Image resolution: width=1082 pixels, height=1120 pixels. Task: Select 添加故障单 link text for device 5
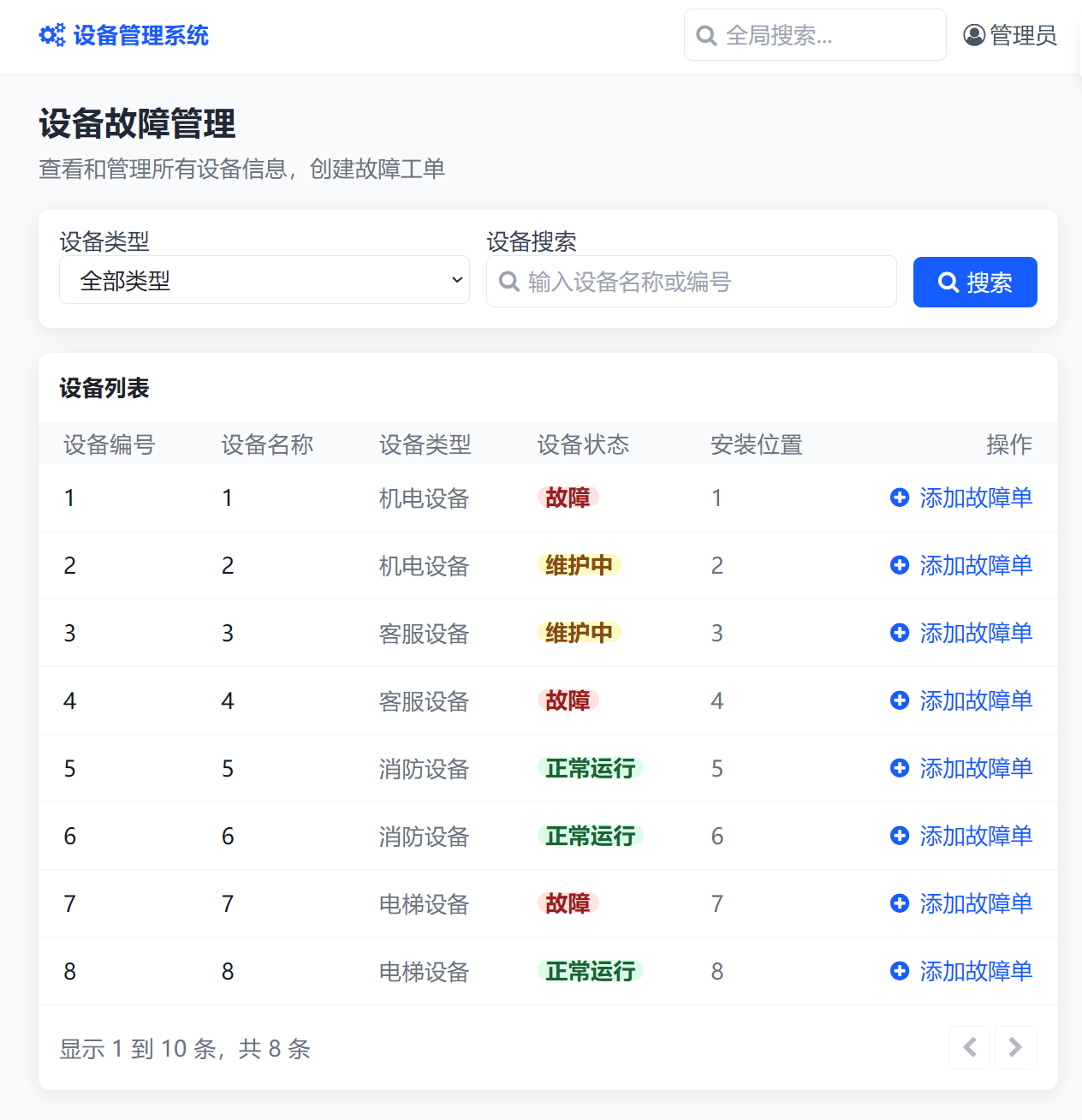pos(976,768)
